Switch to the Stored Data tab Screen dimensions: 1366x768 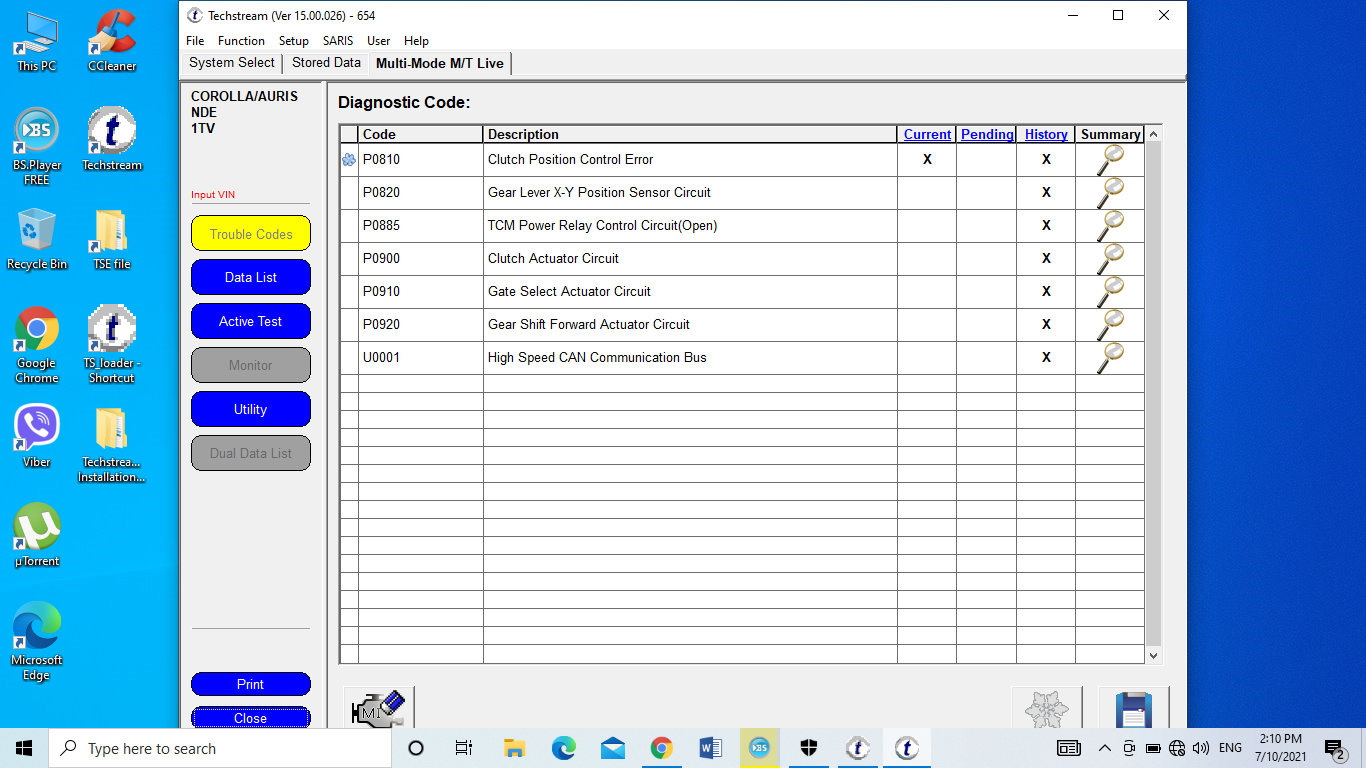326,62
